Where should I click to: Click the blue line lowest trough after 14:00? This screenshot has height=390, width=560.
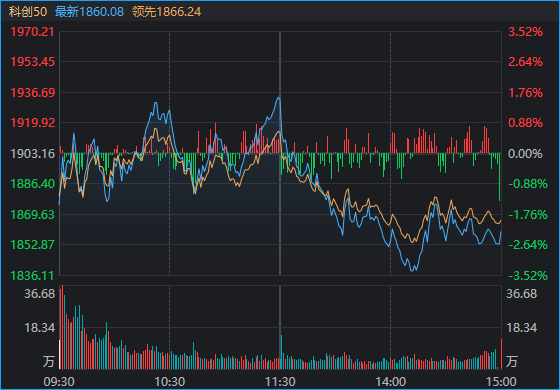tap(413, 270)
